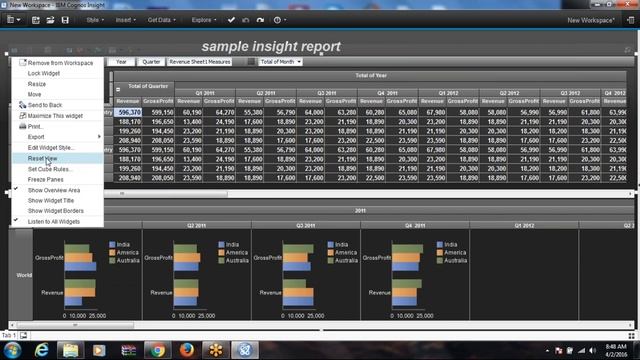Image resolution: width=640 pixels, height=360 pixels.
Task: Click the clock showing 8:48 AM
Action: pos(616,347)
